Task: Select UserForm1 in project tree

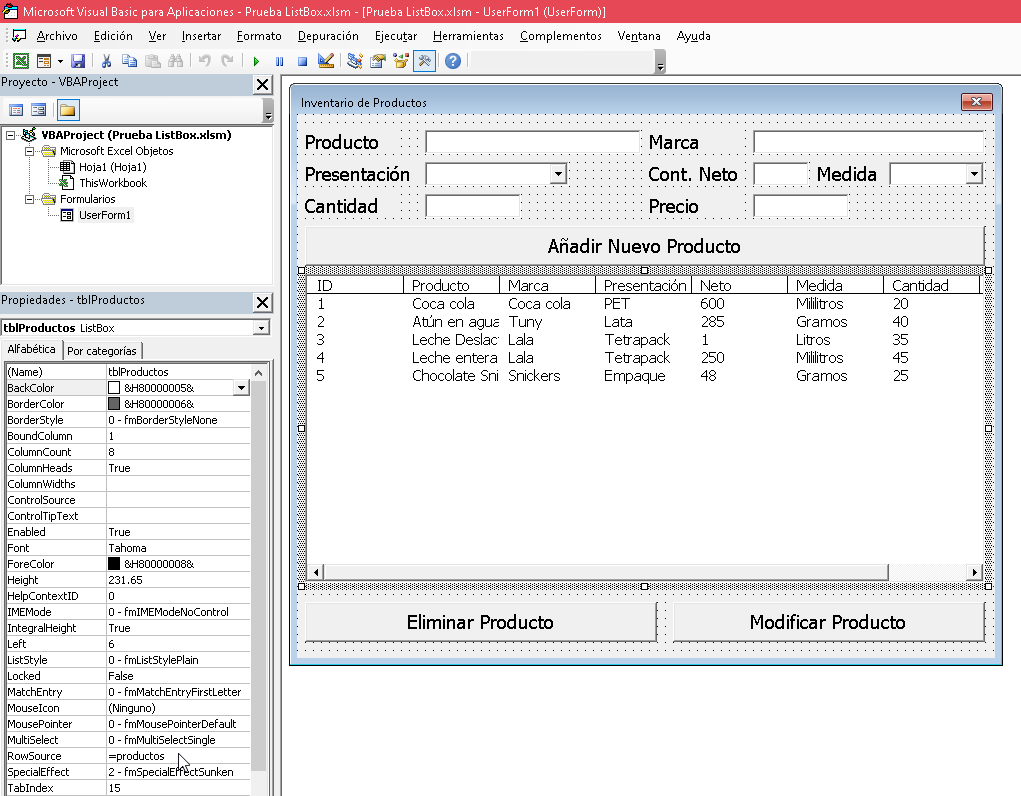Action: 105,215
